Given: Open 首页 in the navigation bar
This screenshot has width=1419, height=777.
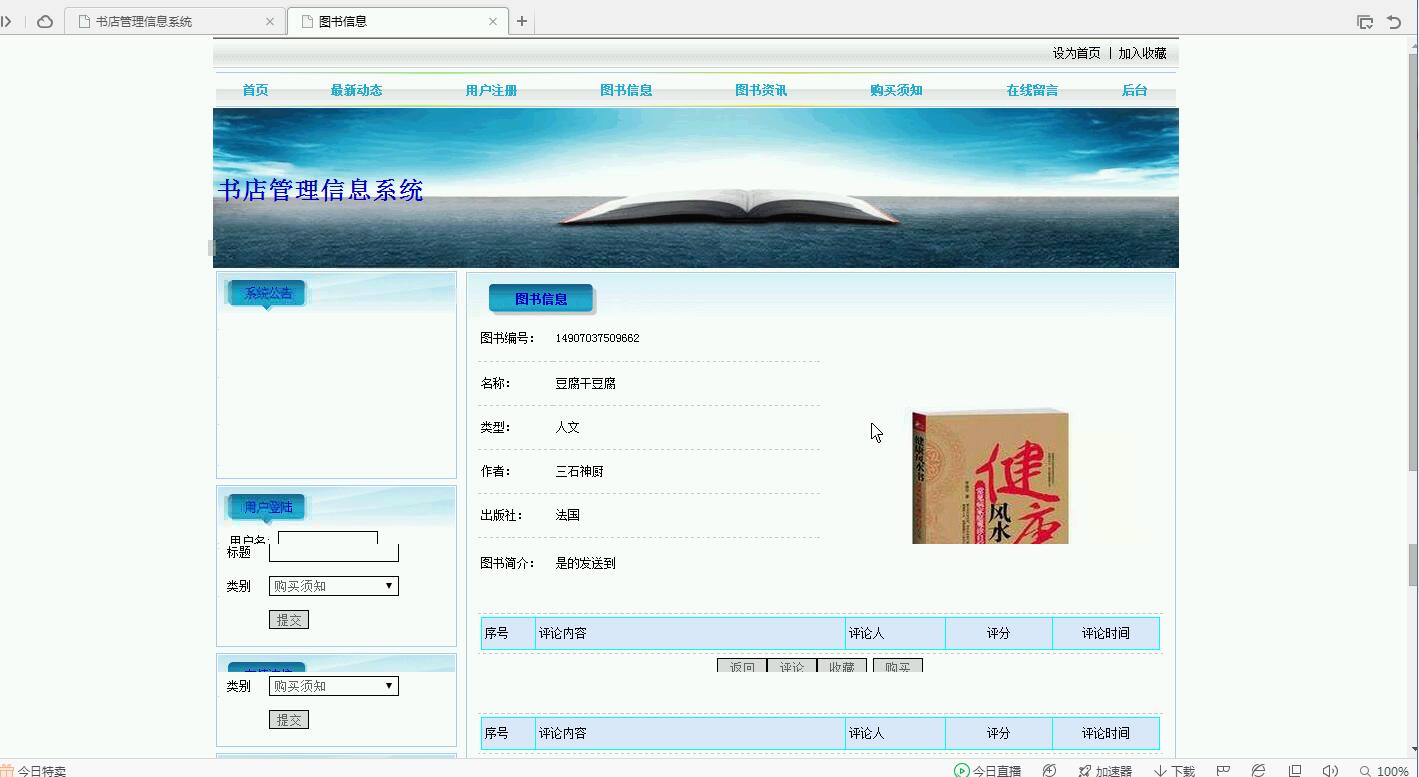Looking at the screenshot, I should (x=255, y=90).
